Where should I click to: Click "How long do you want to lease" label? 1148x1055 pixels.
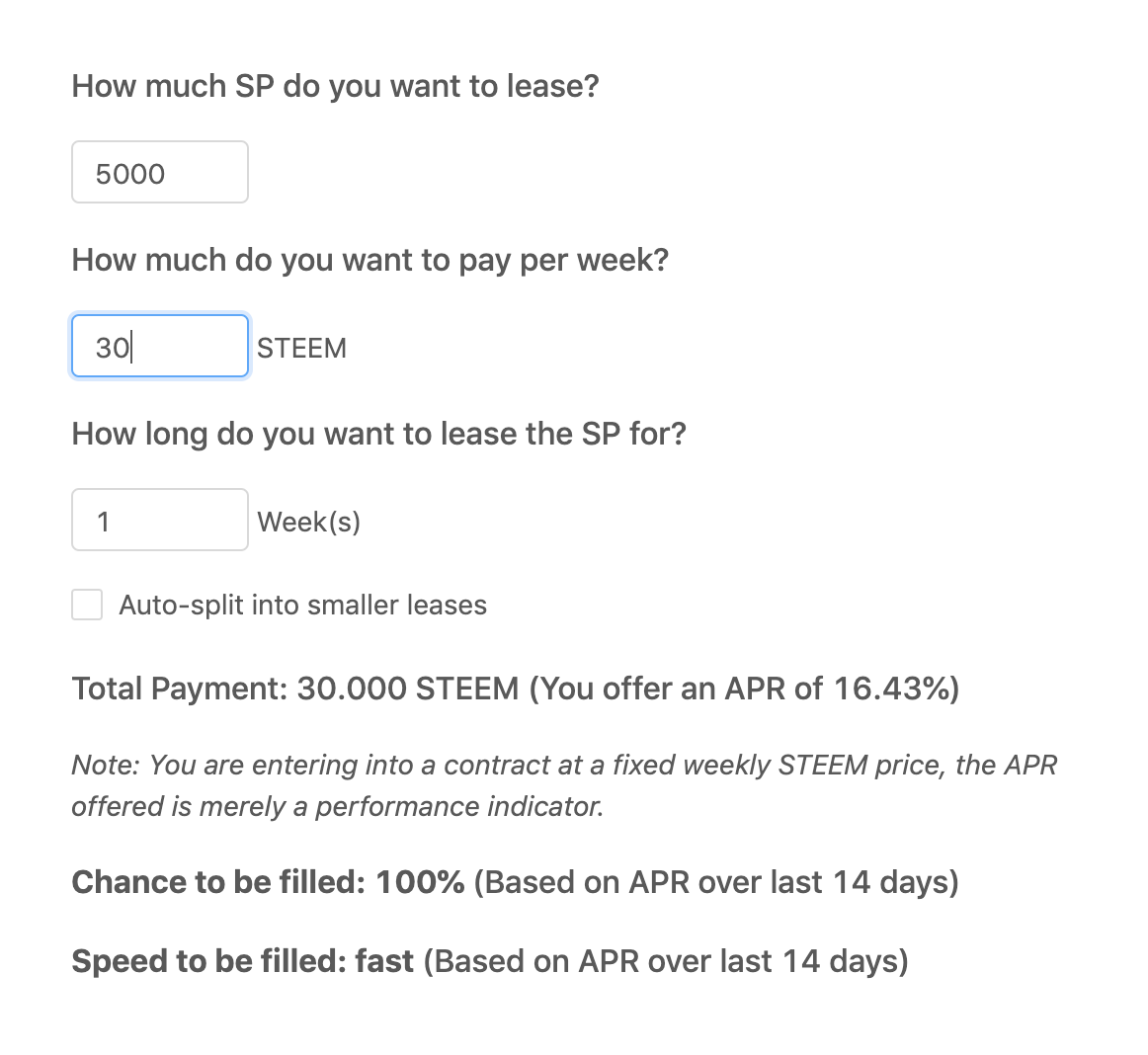378,434
